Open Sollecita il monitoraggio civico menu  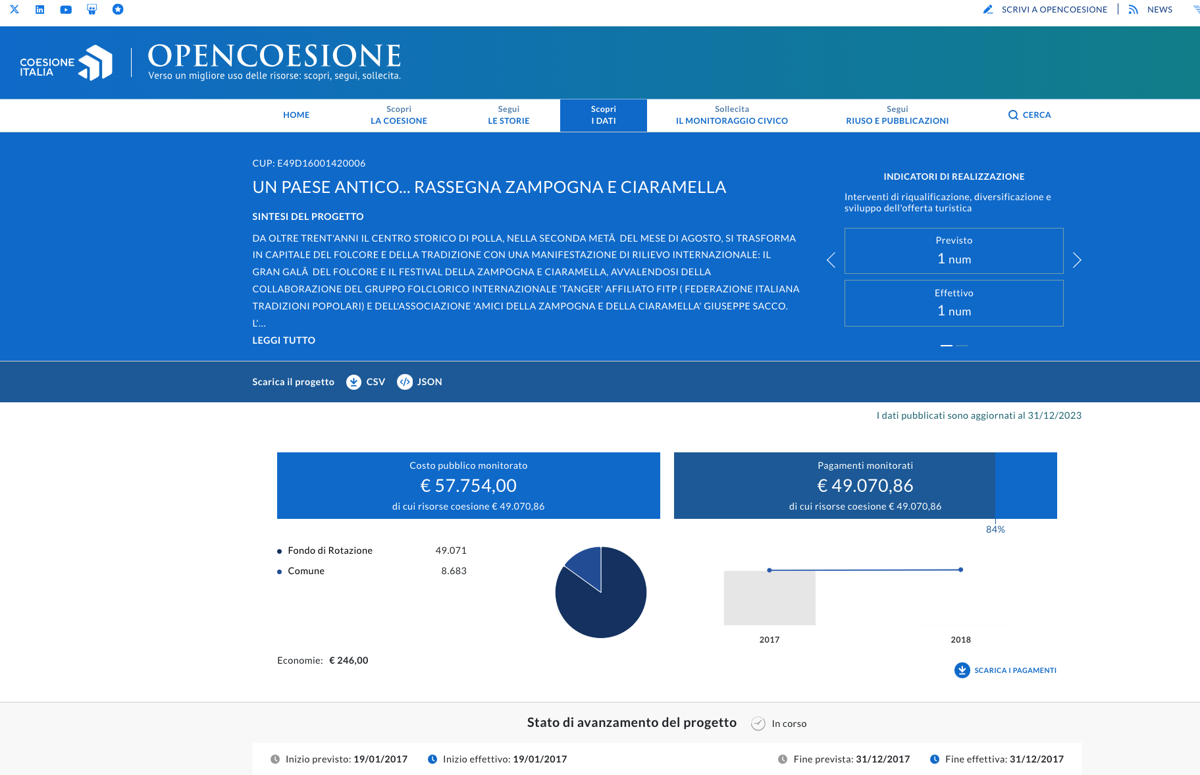(731, 115)
